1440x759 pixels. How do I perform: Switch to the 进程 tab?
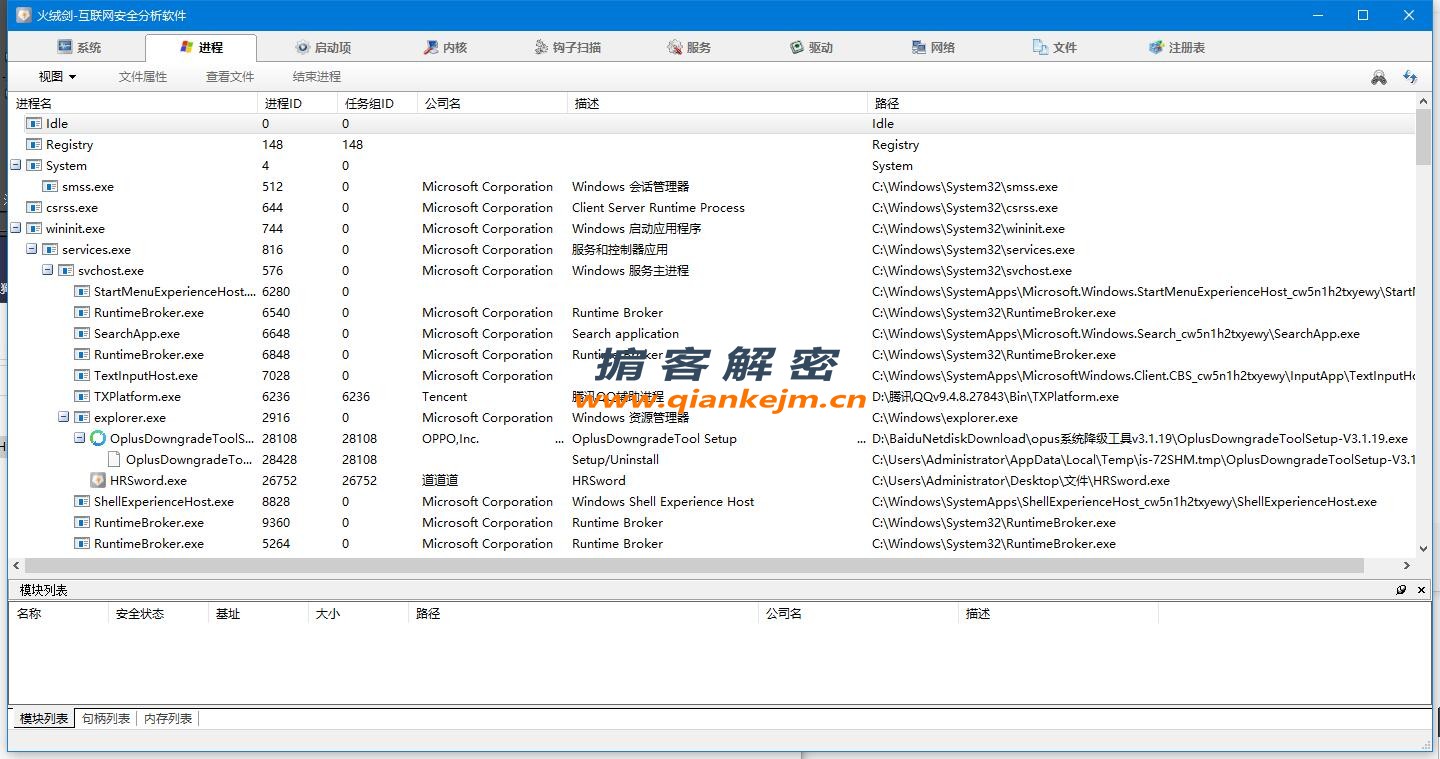click(x=201, y=47)
